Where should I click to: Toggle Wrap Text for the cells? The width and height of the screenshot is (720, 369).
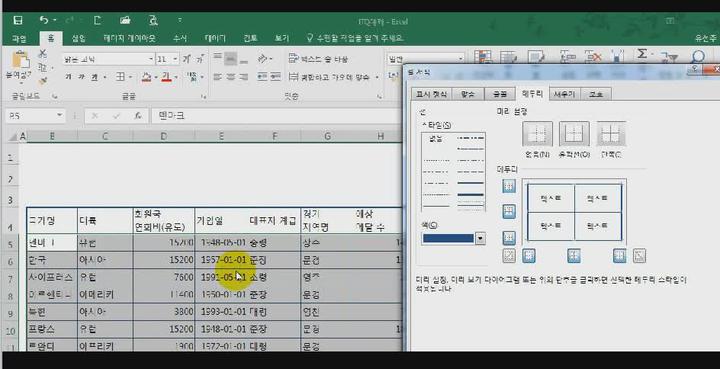tap(319, 59)
